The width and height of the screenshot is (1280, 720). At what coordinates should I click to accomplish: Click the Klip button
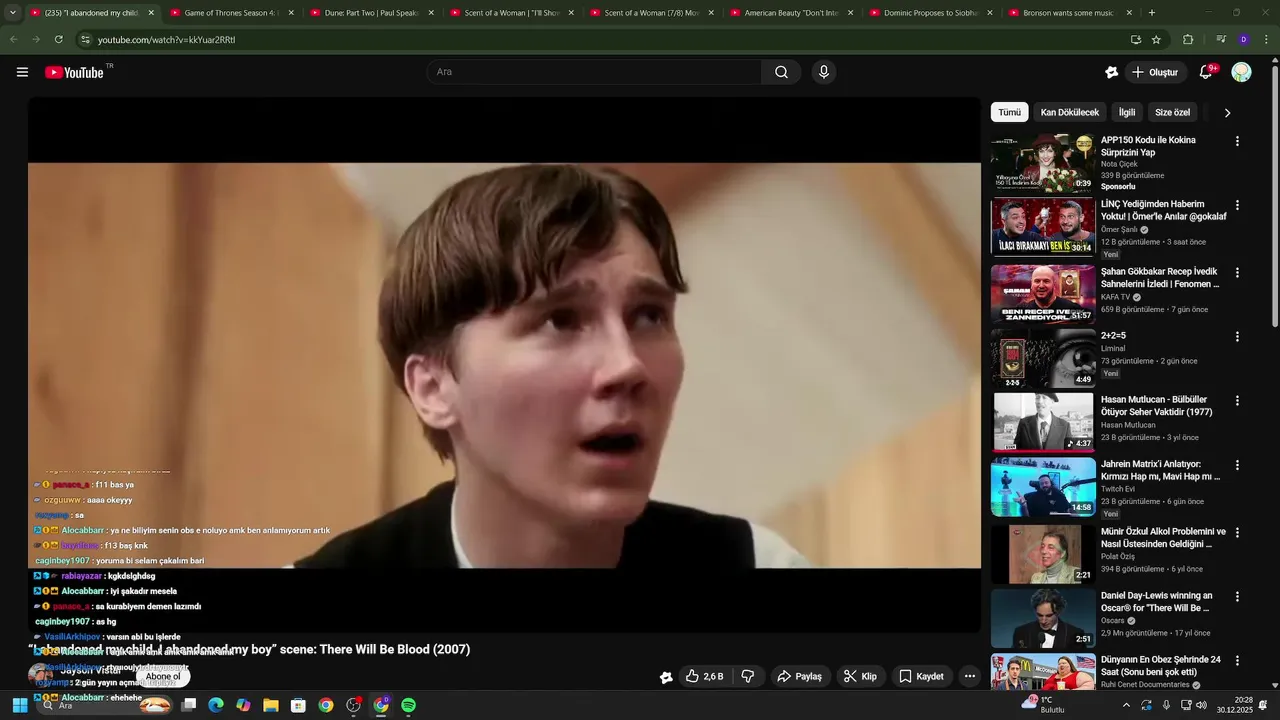[860, 677]
